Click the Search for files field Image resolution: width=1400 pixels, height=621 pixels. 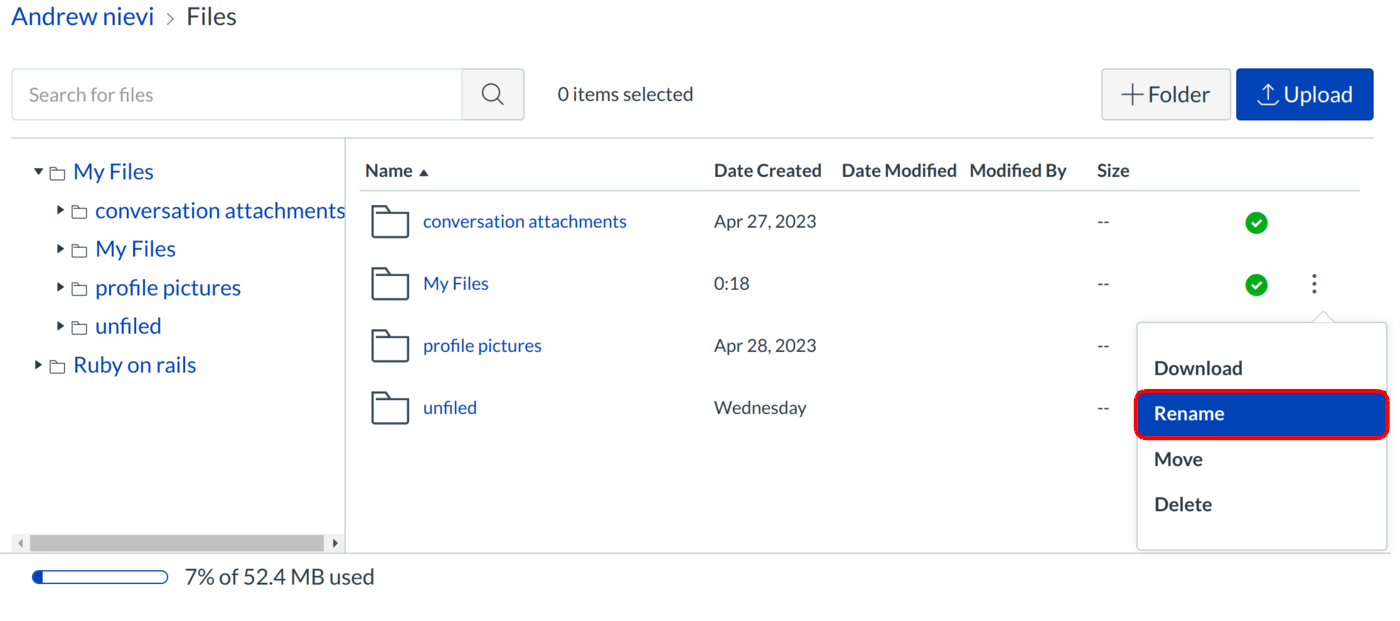[x=237, y=95]
